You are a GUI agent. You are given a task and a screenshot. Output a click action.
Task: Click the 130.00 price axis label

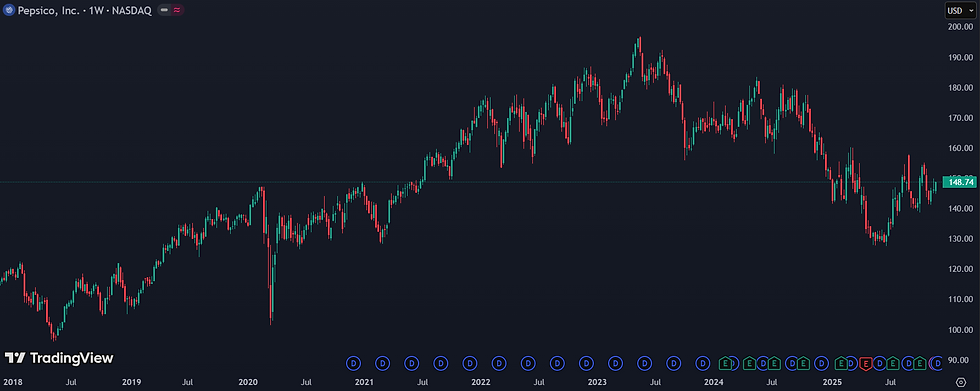[x=961, y=239]
